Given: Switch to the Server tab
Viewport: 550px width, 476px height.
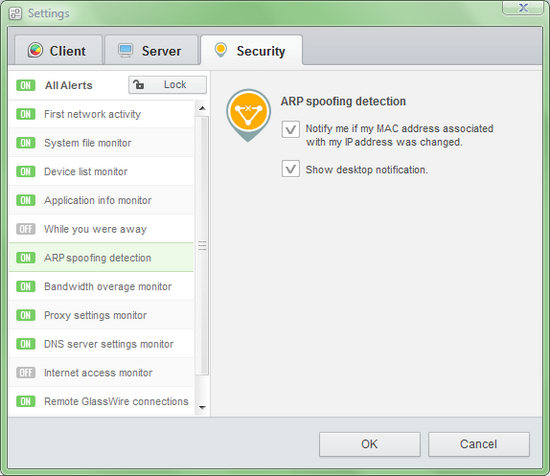Looking at the screenshot, I should (x=152, y=50).
